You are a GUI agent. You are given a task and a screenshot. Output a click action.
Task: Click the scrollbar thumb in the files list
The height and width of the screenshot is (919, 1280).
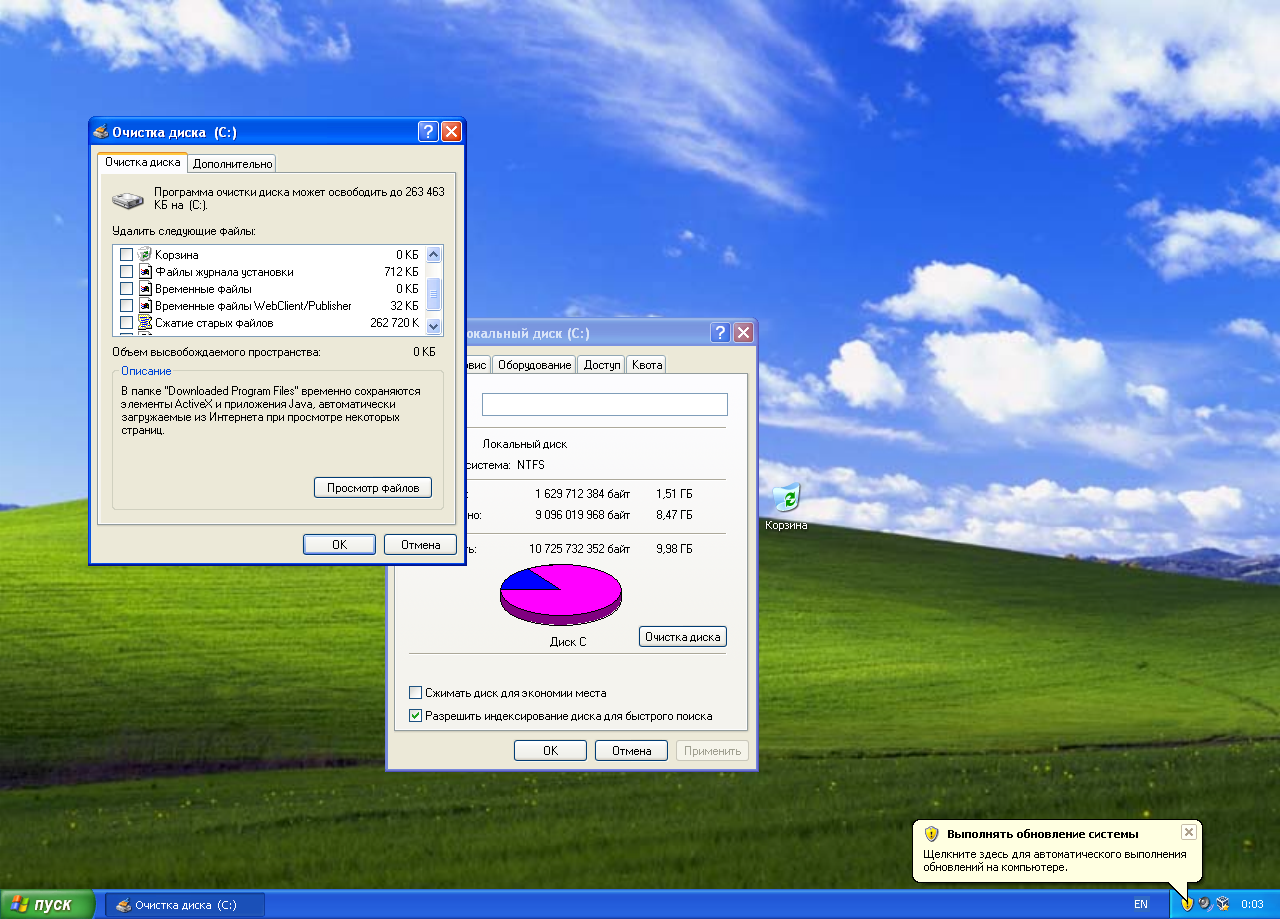pos(434,295)
